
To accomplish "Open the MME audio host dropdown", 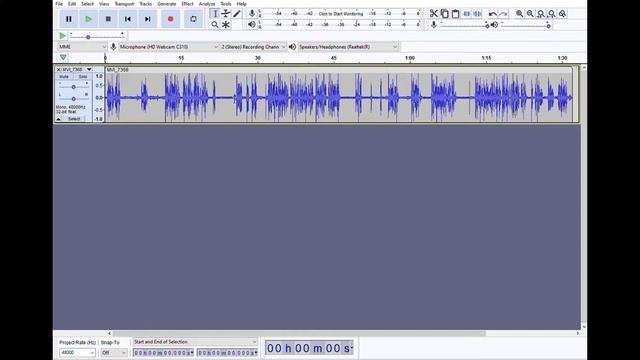I will click(x=82, y=47).
